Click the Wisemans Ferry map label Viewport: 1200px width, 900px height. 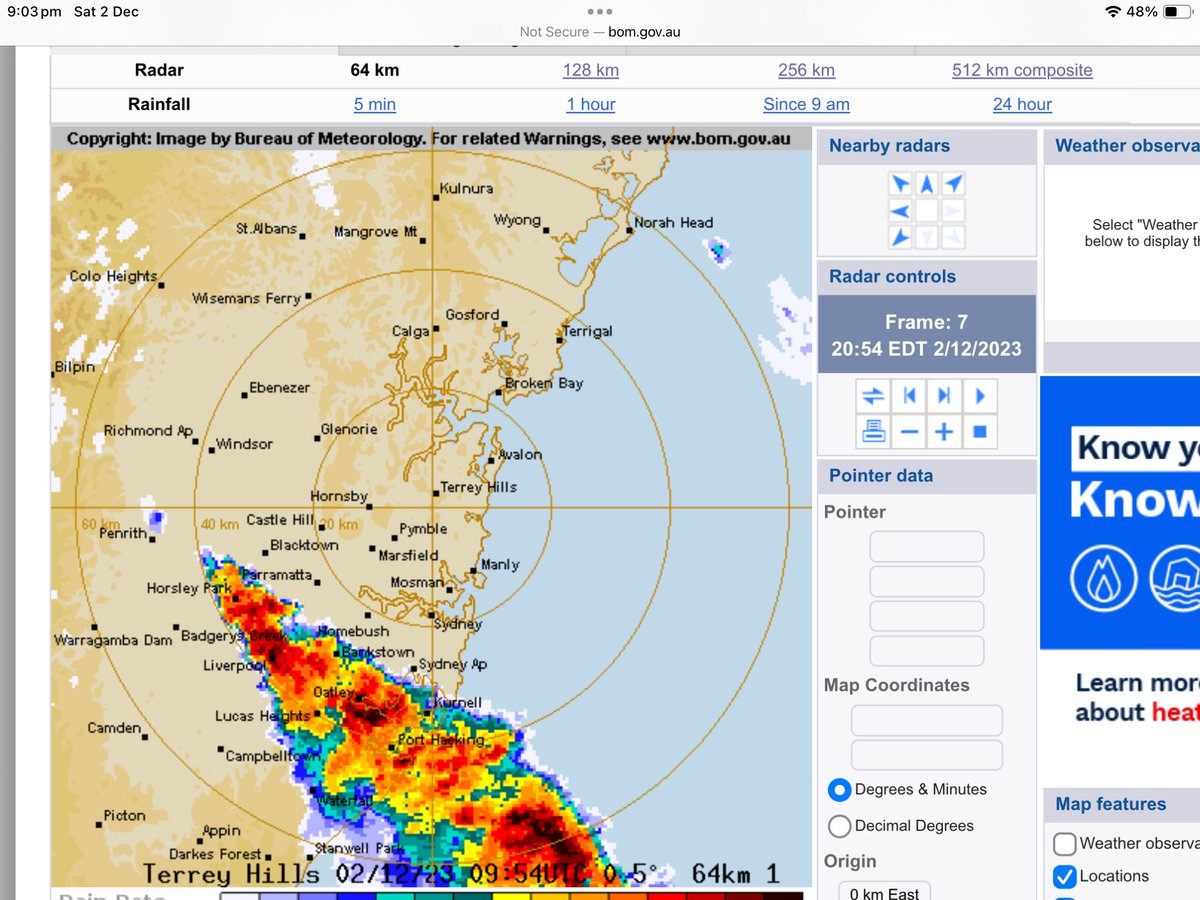(247, 298)
